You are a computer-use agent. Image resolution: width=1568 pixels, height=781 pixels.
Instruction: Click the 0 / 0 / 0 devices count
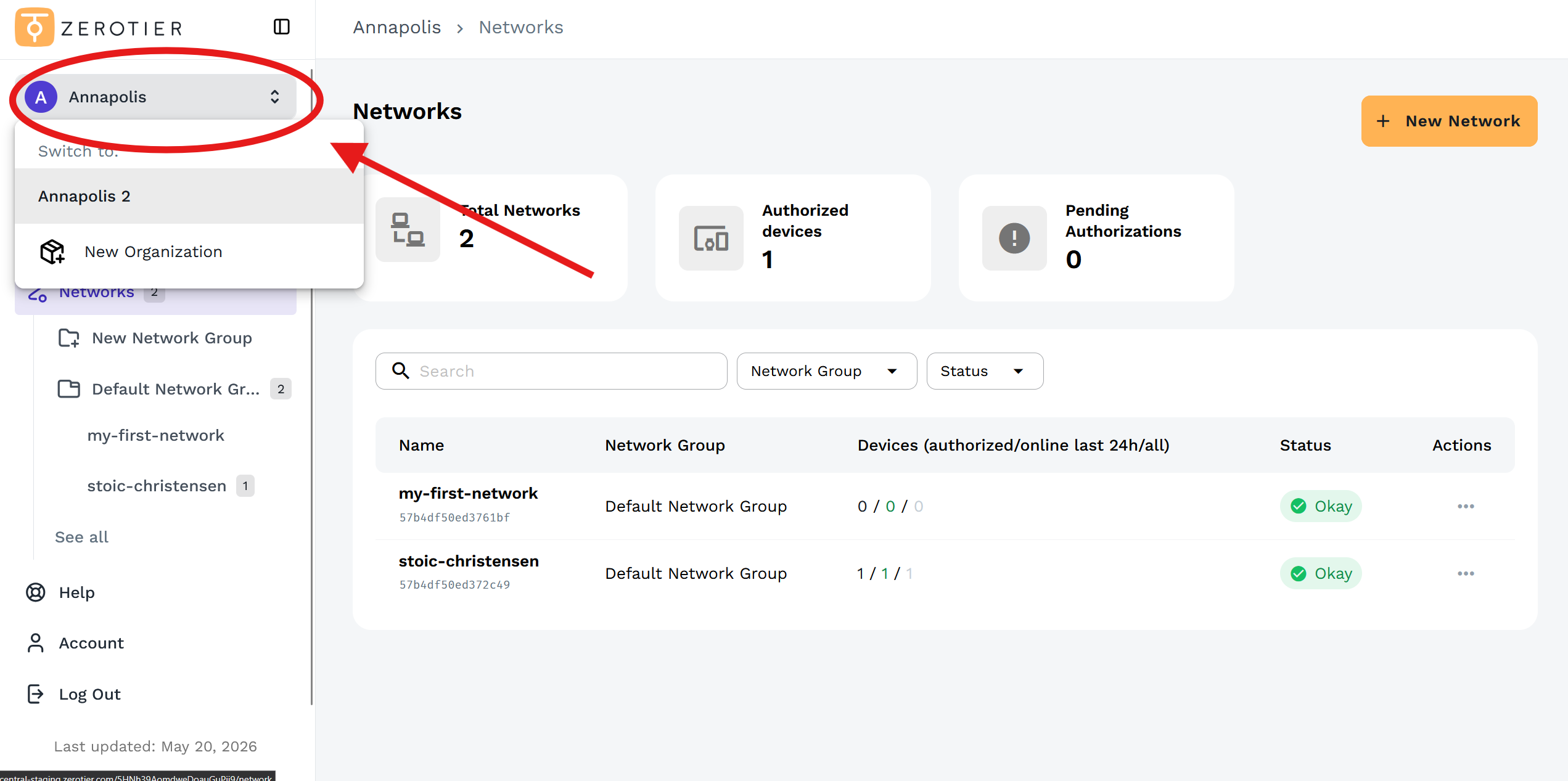(x=890, y=506)
